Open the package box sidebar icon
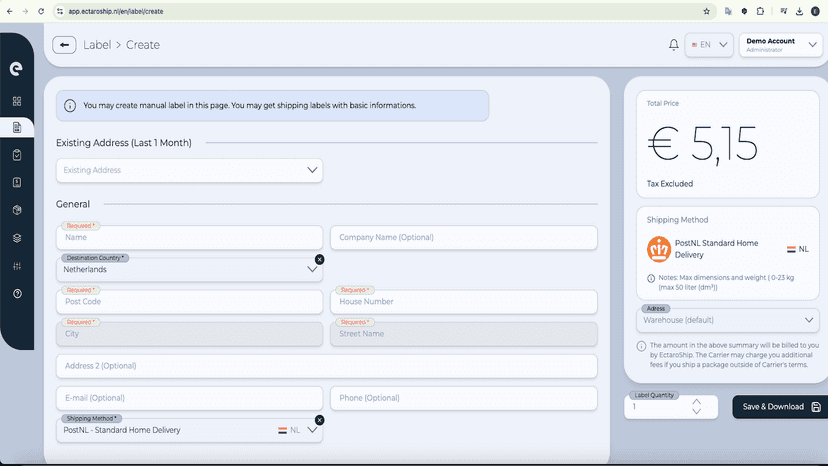The height and width of the screenshot is (466, 828). coord(17,210)
